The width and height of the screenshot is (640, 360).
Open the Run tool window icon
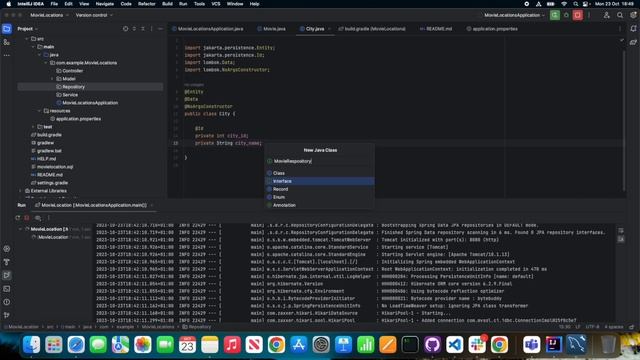(x=7, y=275)
